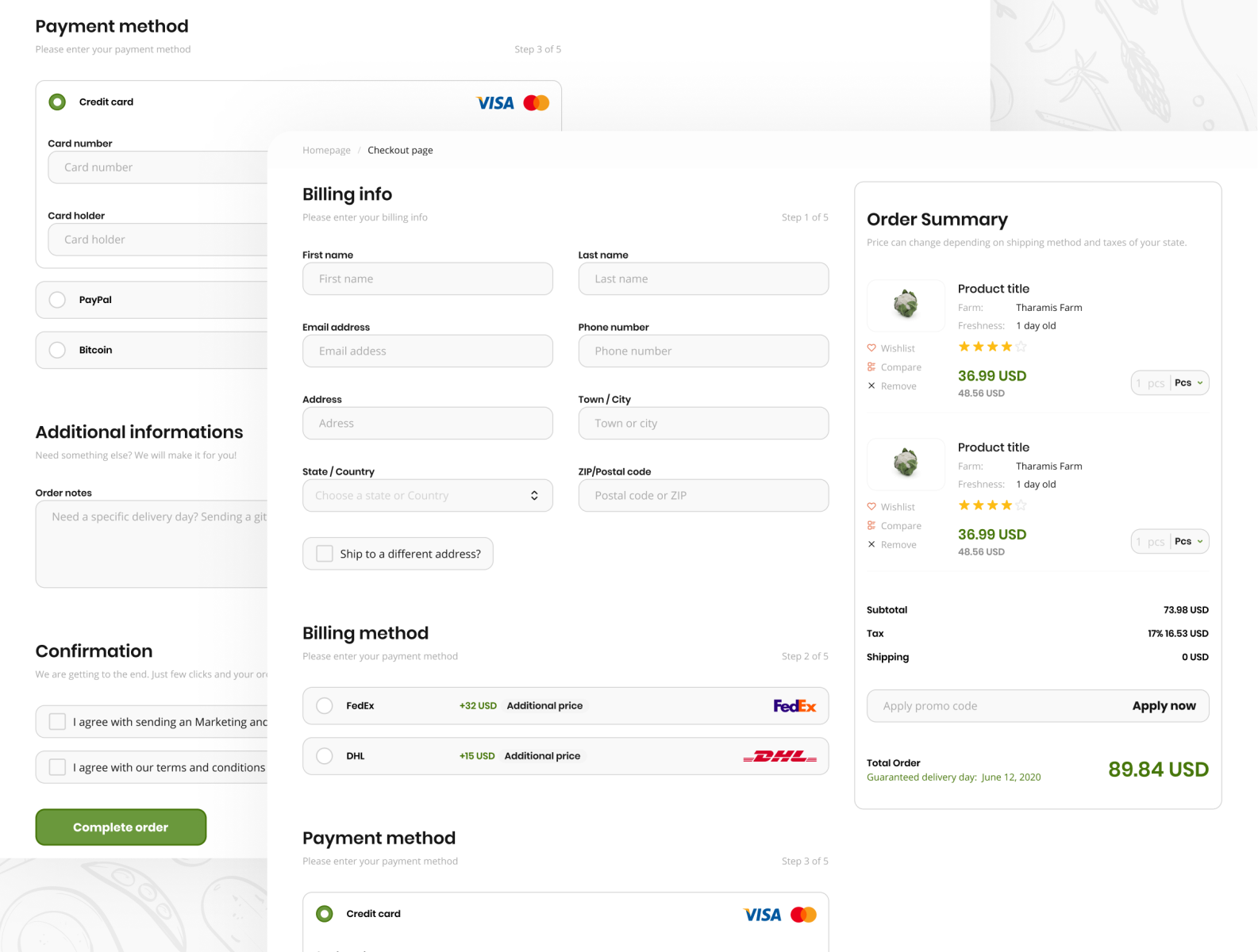Rate first product with the fifth star

pyautogui.click(x=1021, y=347)
